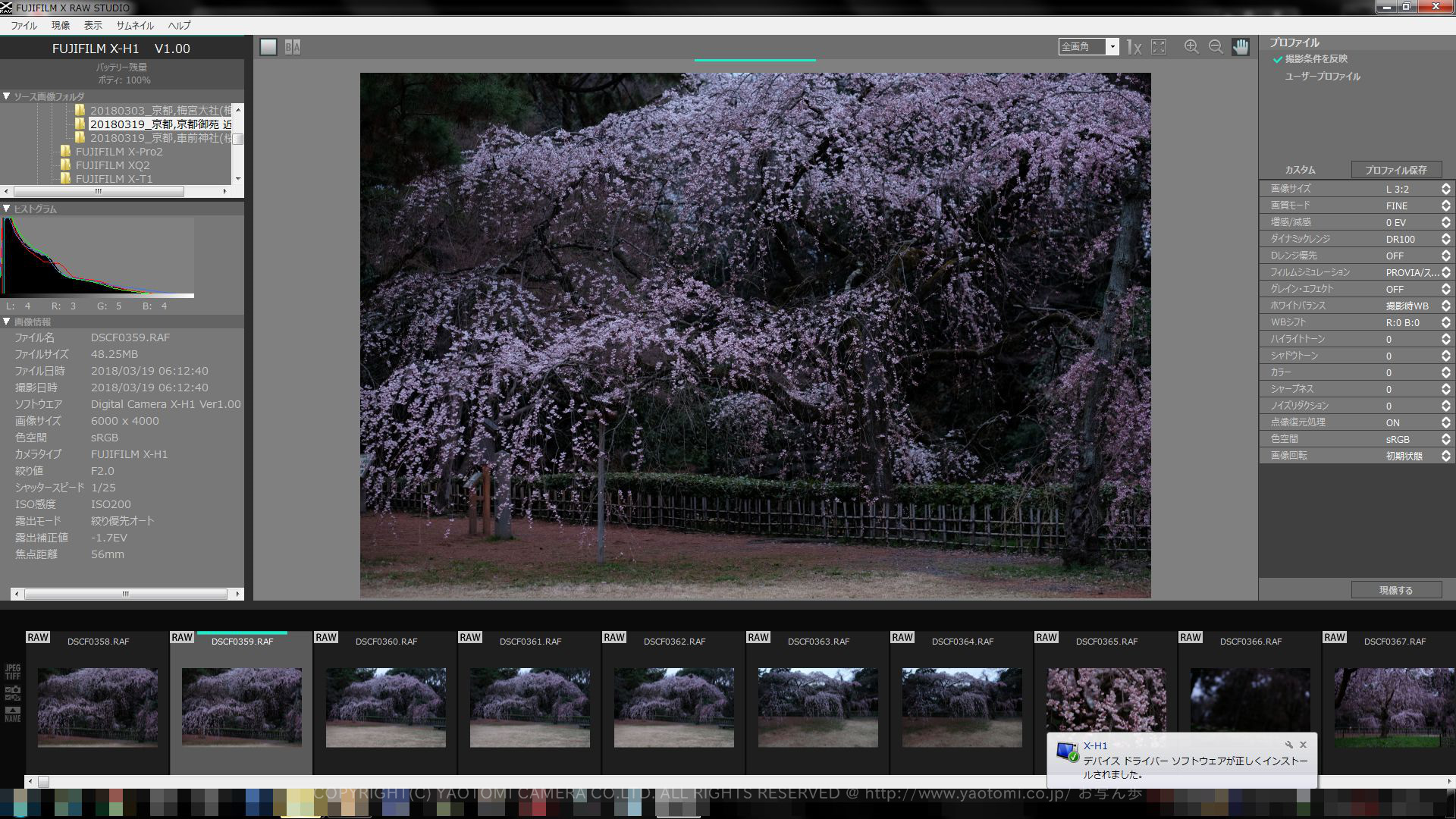Toggle the Dレンジ優先 OFF setting

pos(1357,256)
